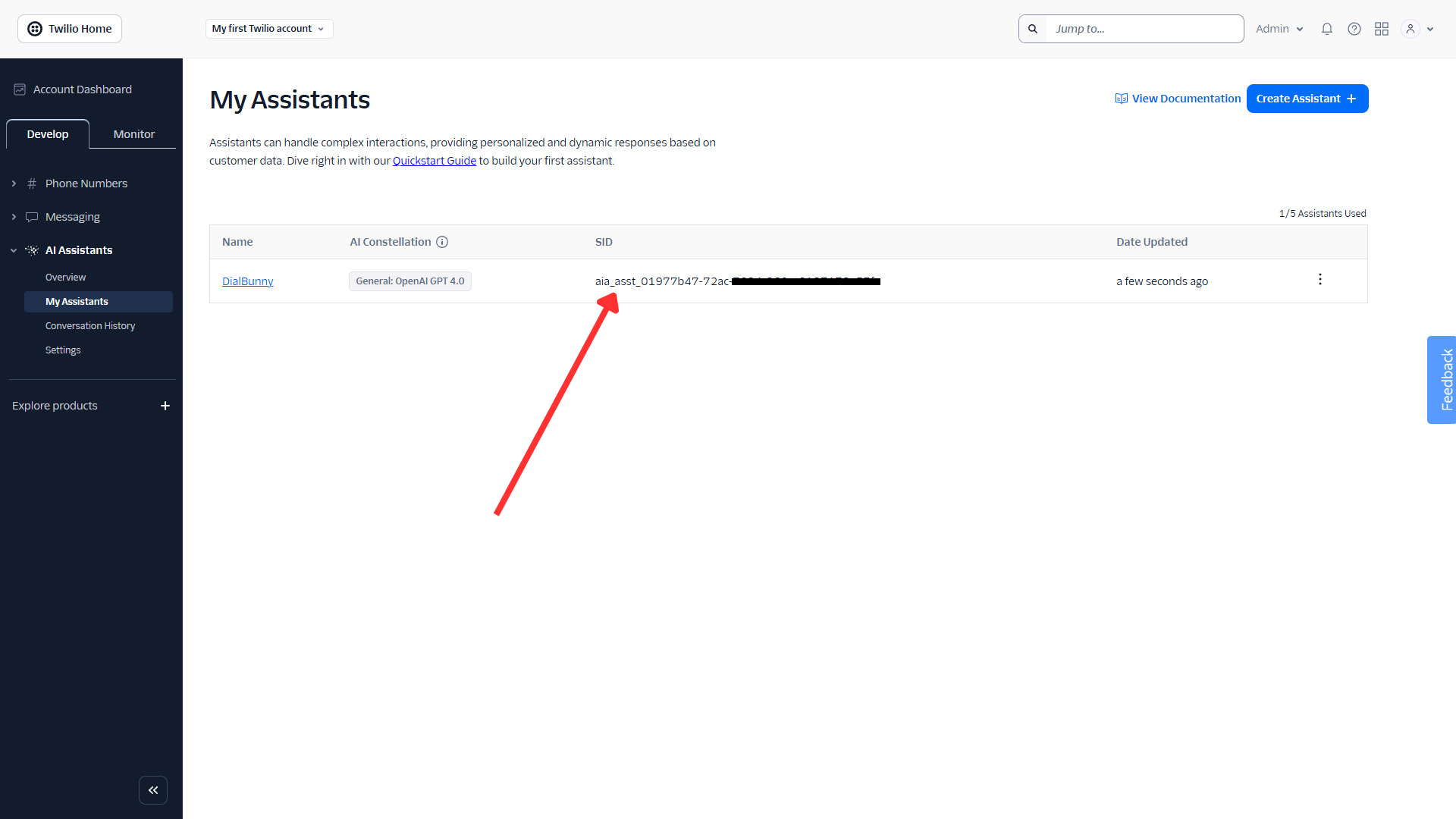This screenshot has width=1456, height=819.
Task: Expand the Phone Numbers section
Action: click(13, 183)
